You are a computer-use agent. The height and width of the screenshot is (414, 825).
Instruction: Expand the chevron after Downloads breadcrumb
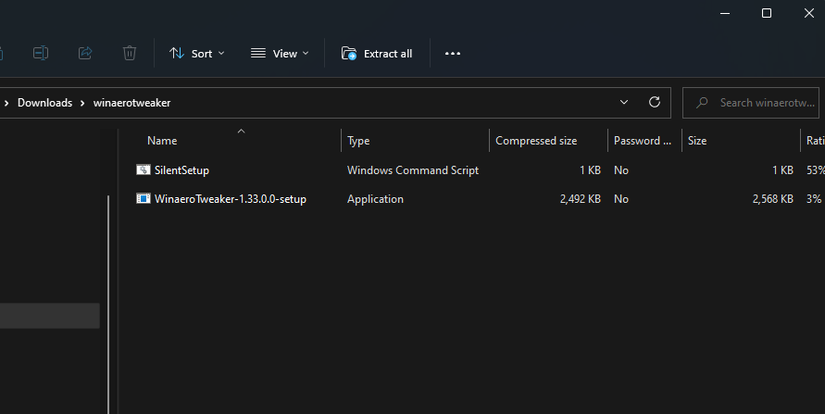pos(83,103)
